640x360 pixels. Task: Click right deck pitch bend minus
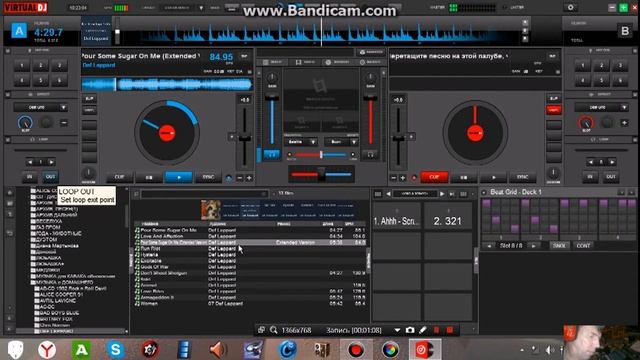click(x=393, y=178)
